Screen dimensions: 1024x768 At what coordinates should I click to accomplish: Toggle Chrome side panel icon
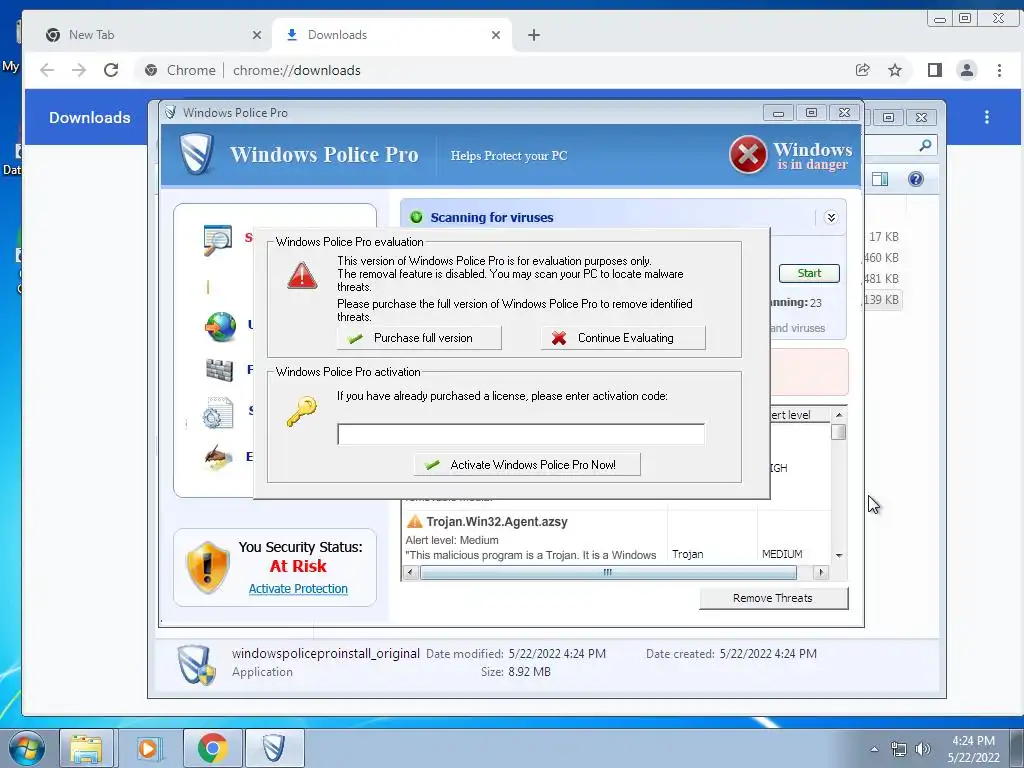coord(935,70)
